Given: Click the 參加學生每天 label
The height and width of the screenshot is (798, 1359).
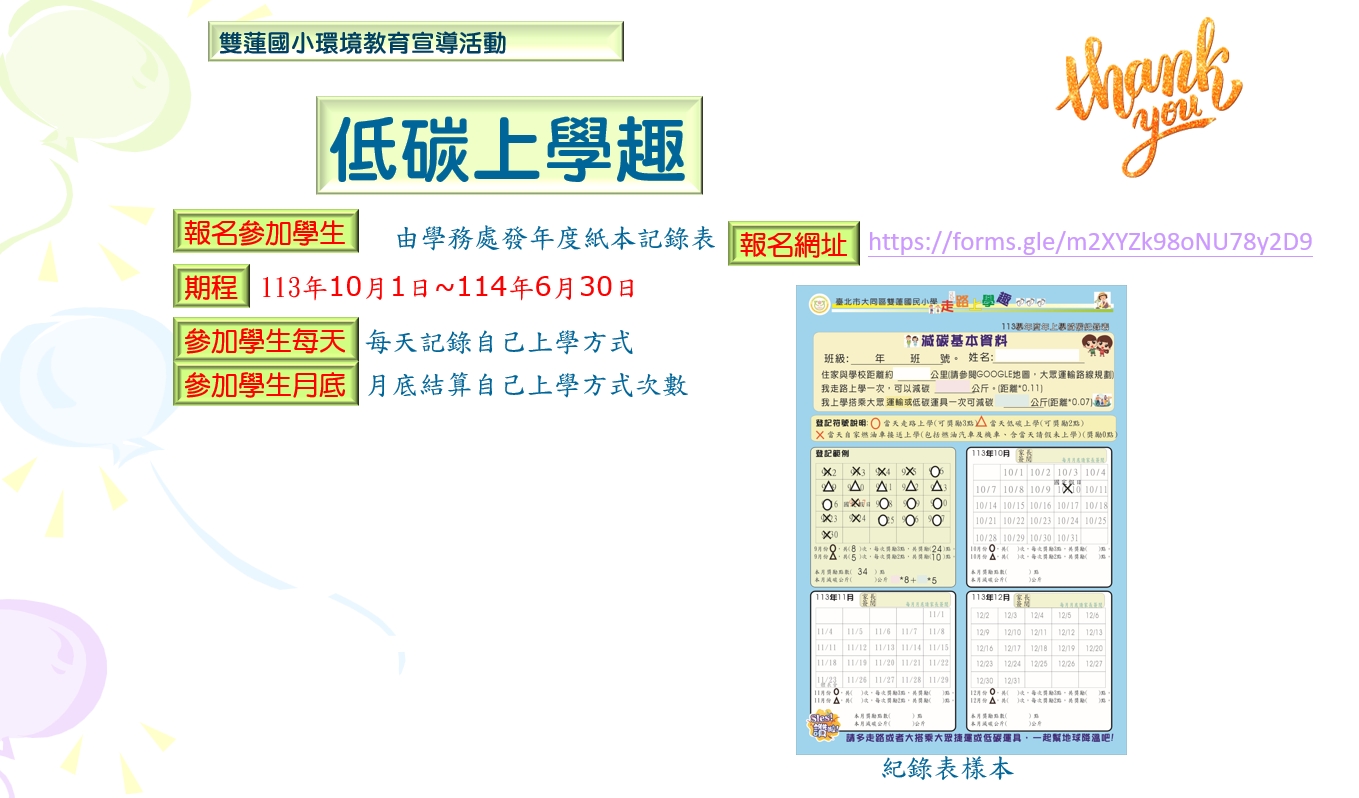Looking at the screenshot, I should coord(265,342).
